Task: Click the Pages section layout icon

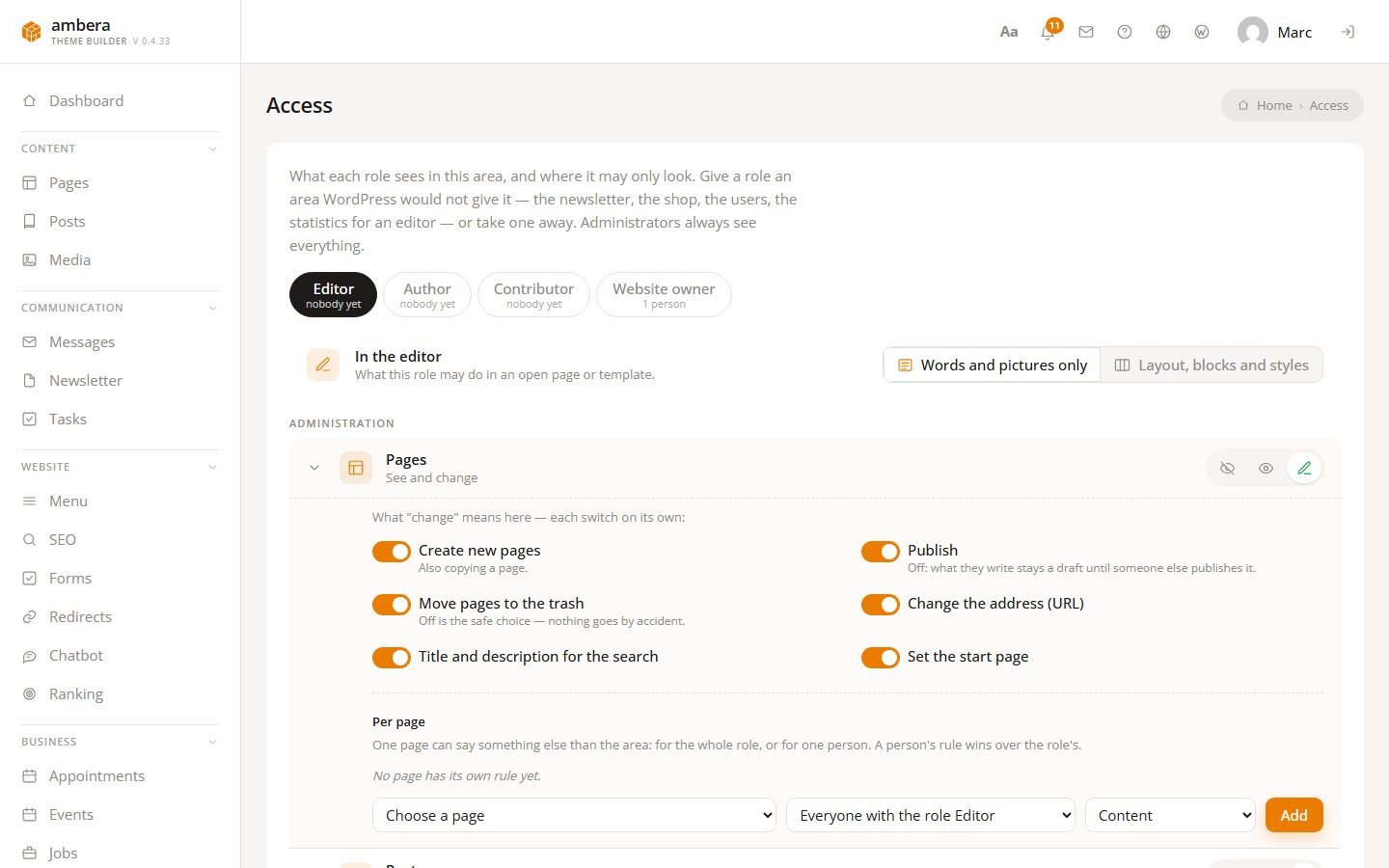Action: tap(356, 468)
